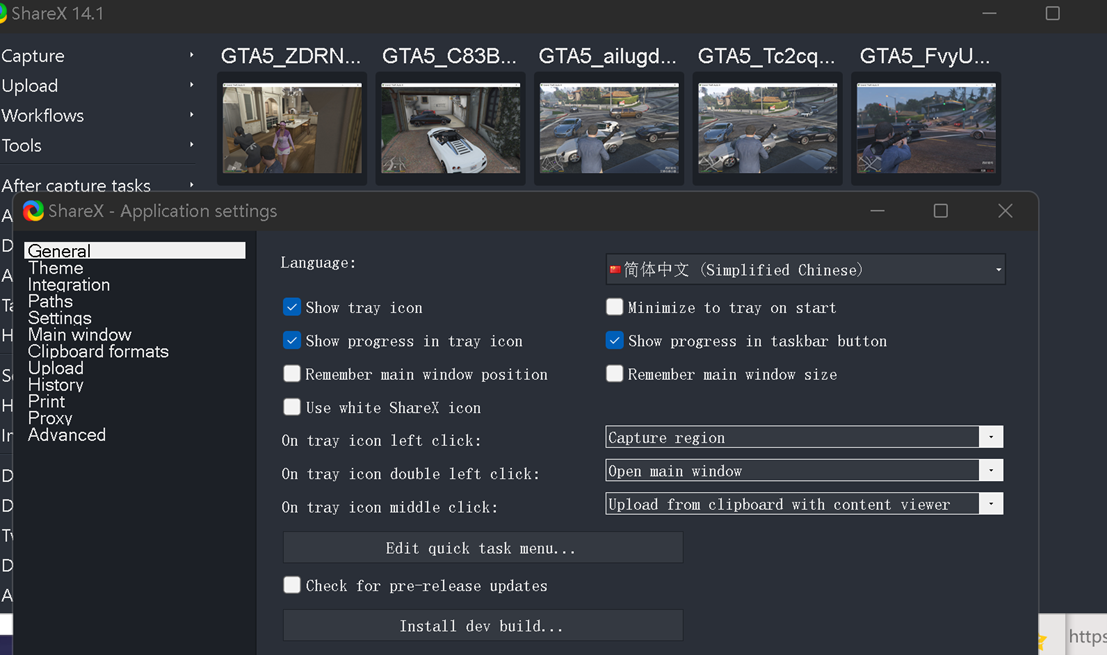
Task: Click the GTA5_ZDRN... file name label
Action: click(x=291, y=56)
